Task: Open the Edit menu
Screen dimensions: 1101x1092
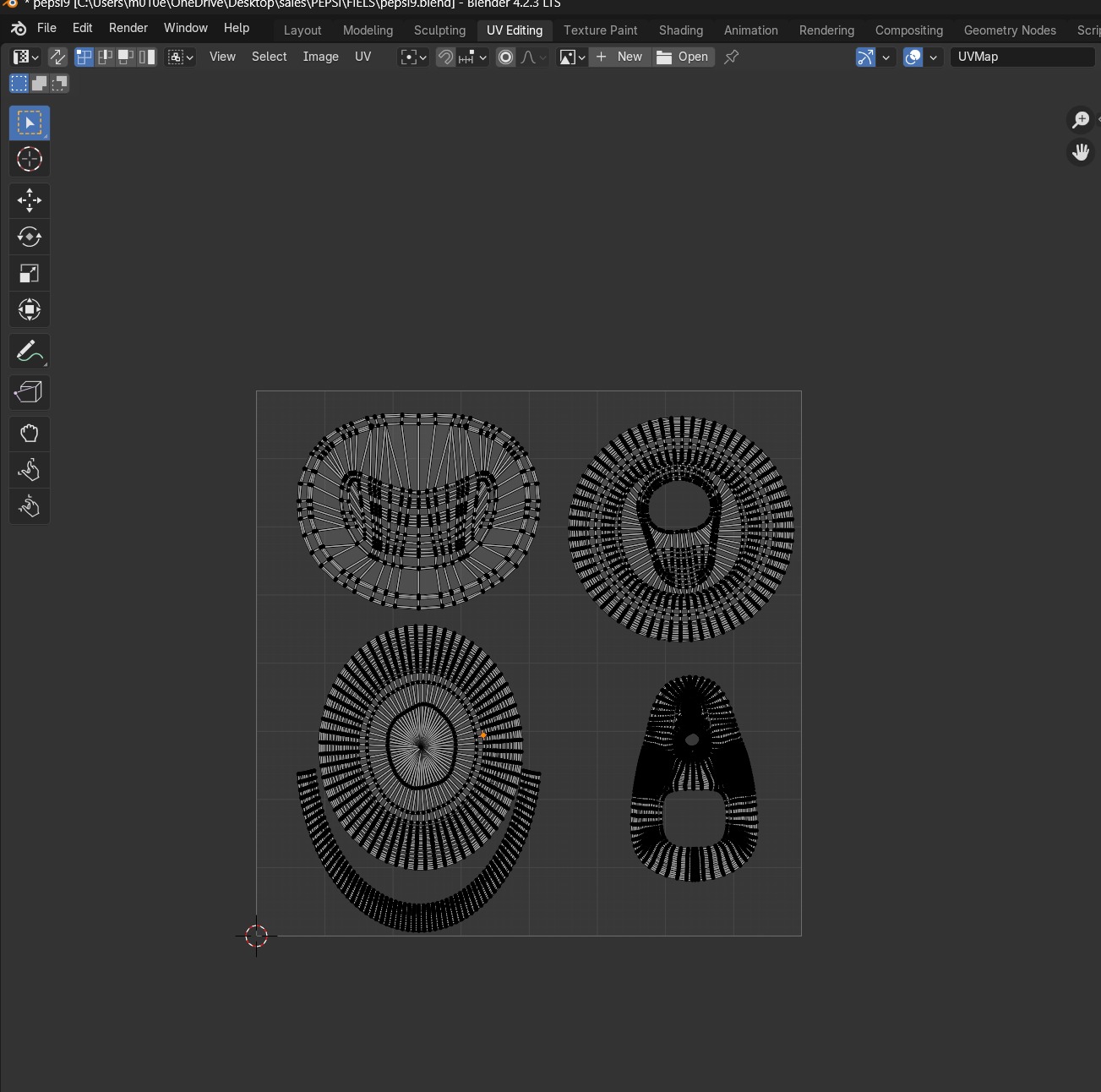Action: point(82,28)
